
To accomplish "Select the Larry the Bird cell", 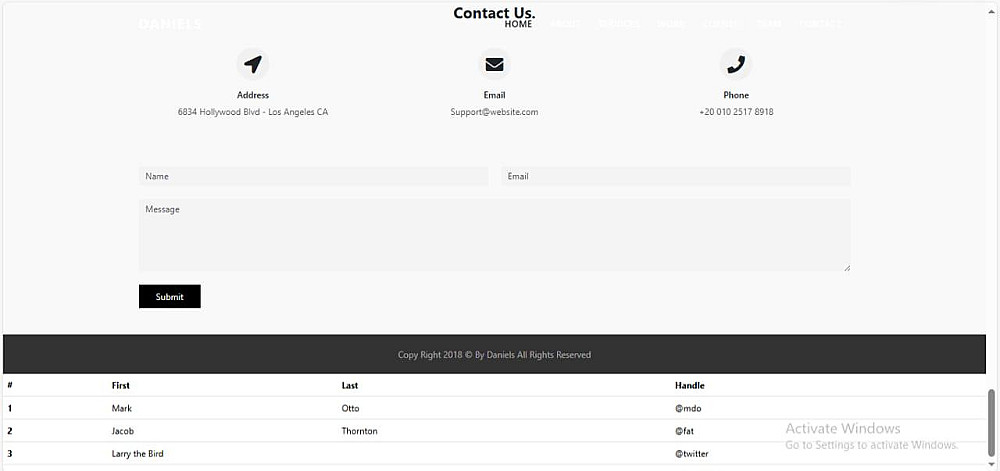I will click(x=137, y=454).
